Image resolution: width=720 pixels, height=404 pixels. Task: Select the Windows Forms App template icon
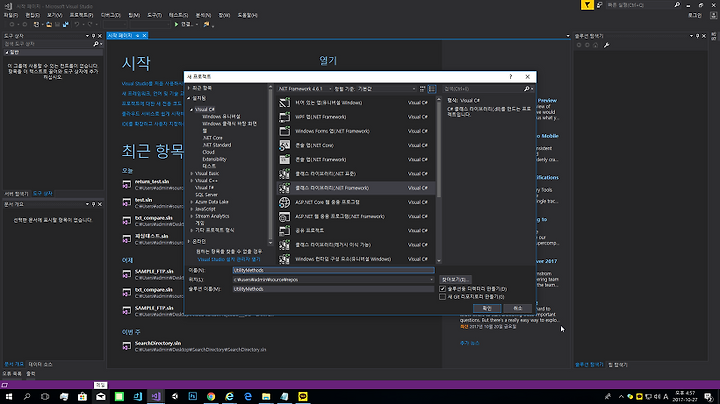(x=284, y=131)
